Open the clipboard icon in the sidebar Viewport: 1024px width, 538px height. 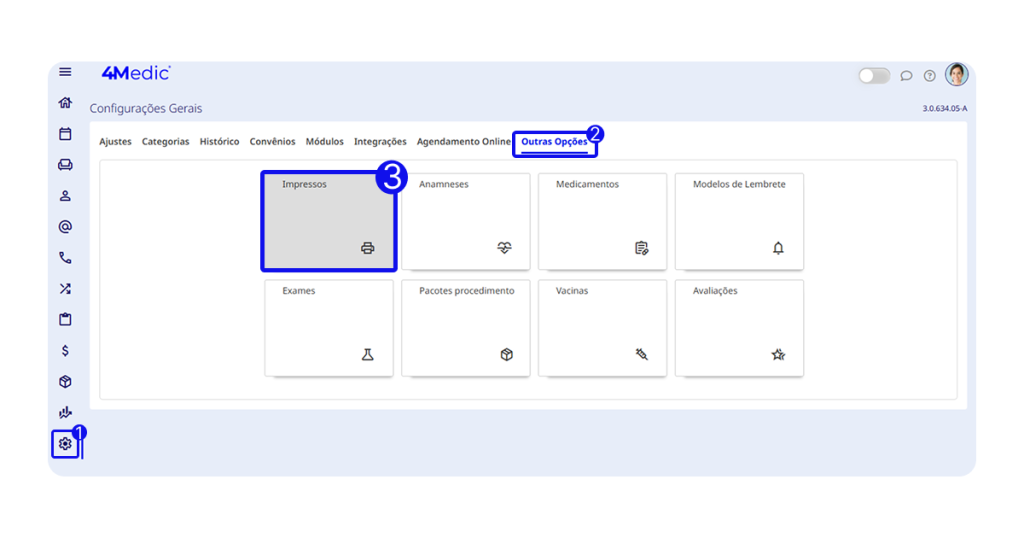(x=65, y=320)
